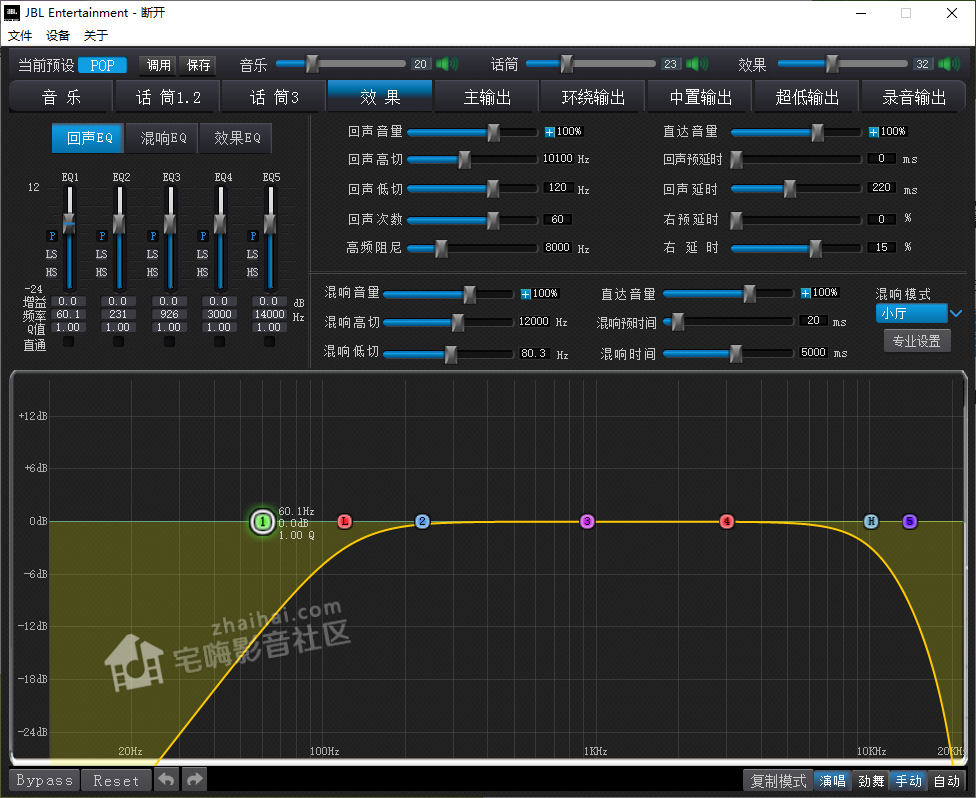Switch to 自动 mode
Viewport: 976px width, 798px height.
pyautogui.click(x=947, y=781)
